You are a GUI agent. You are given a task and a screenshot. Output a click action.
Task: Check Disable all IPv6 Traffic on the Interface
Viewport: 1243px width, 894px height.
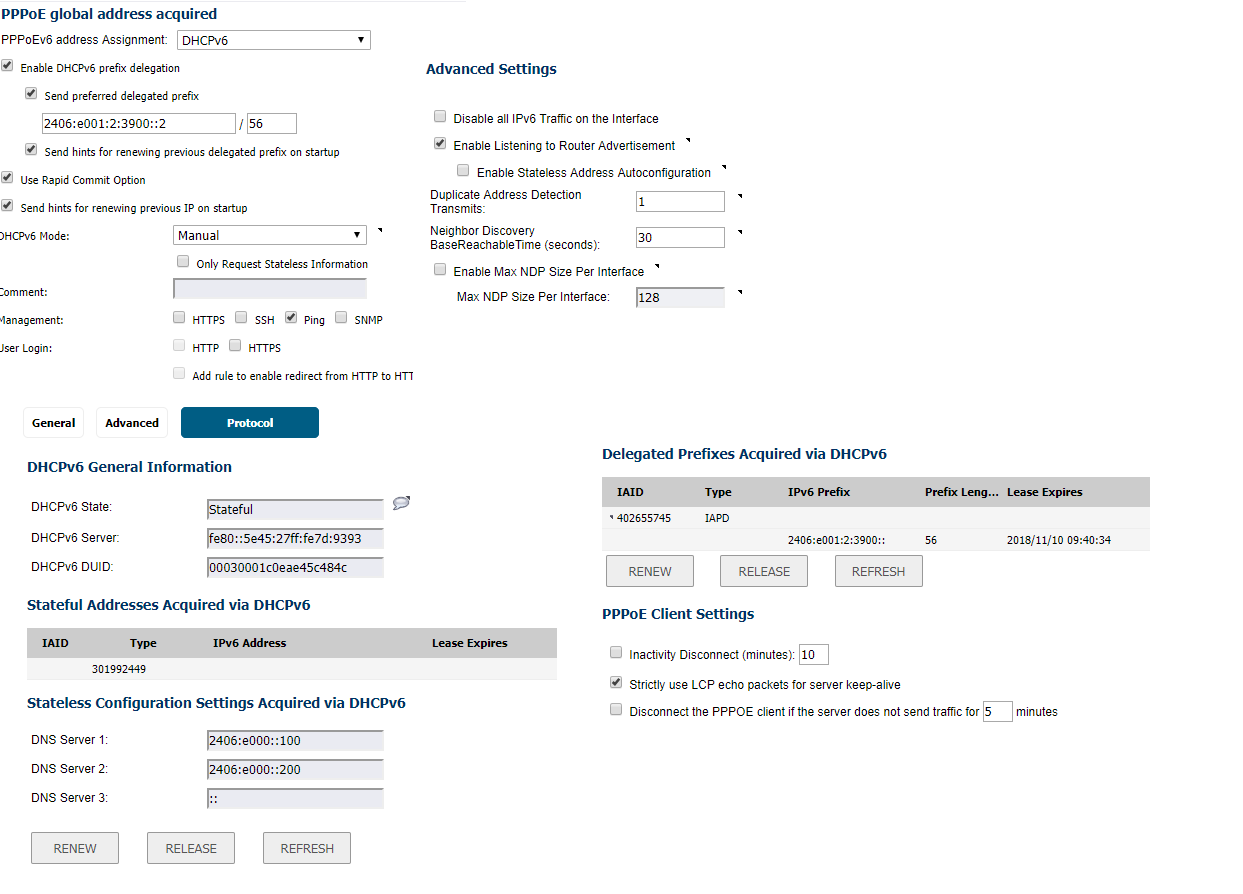[x=440, y=117]
